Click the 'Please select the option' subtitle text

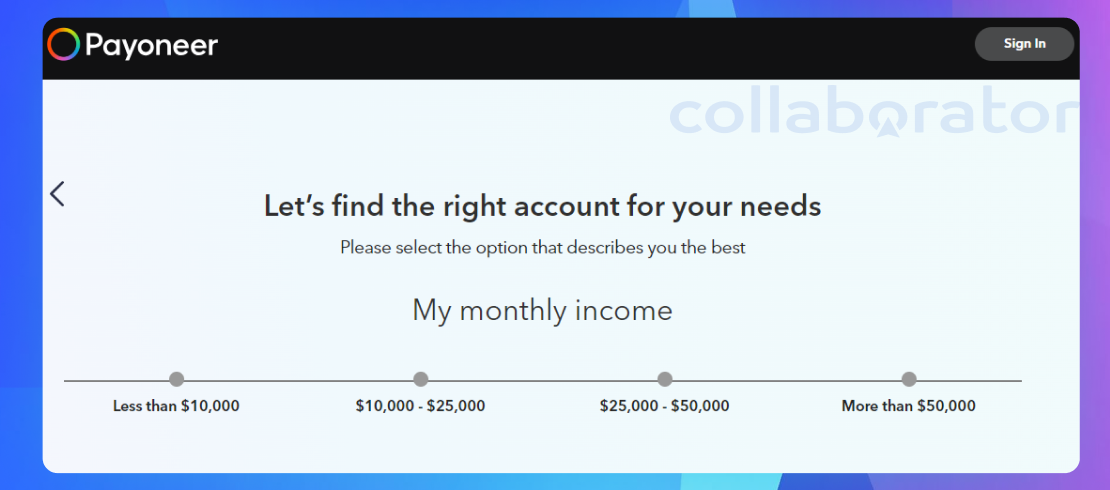coord(542,248)
